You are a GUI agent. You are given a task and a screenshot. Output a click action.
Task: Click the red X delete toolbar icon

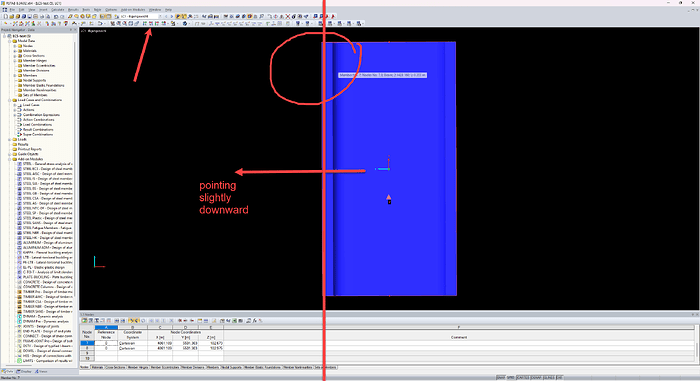tap(288, 17)
